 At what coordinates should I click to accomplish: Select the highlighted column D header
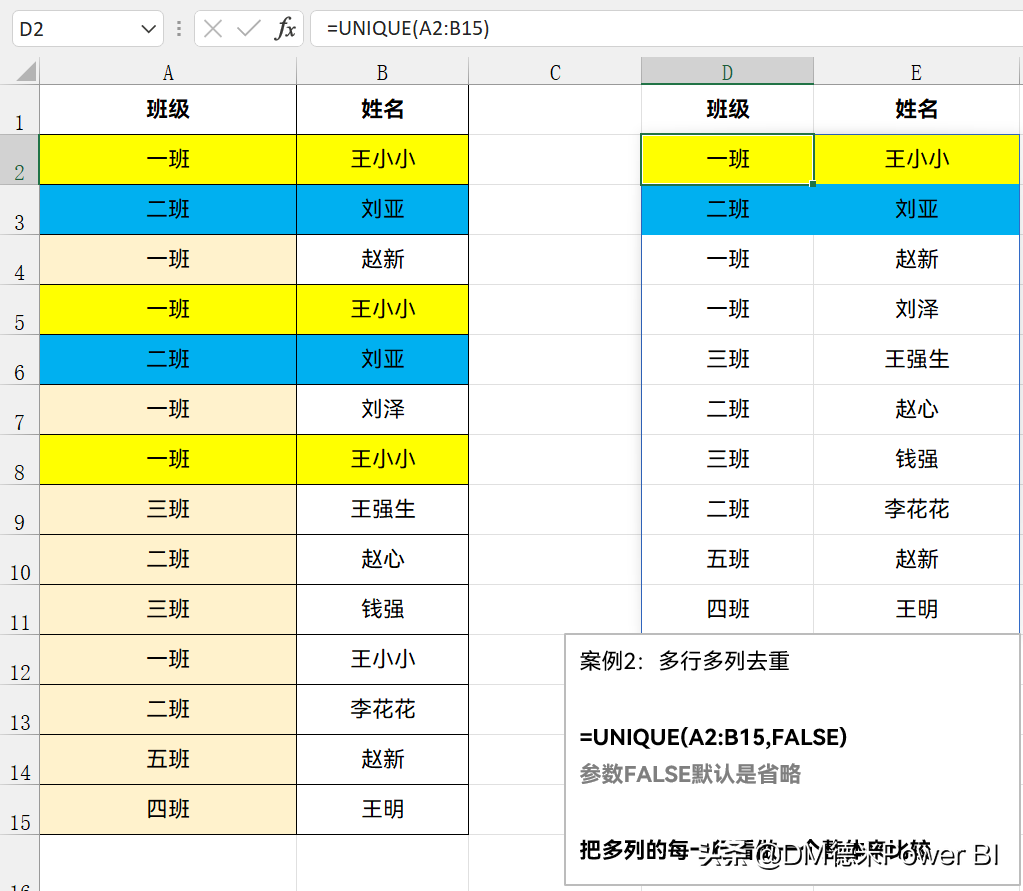pyautogui.click(x=727, y=71)
